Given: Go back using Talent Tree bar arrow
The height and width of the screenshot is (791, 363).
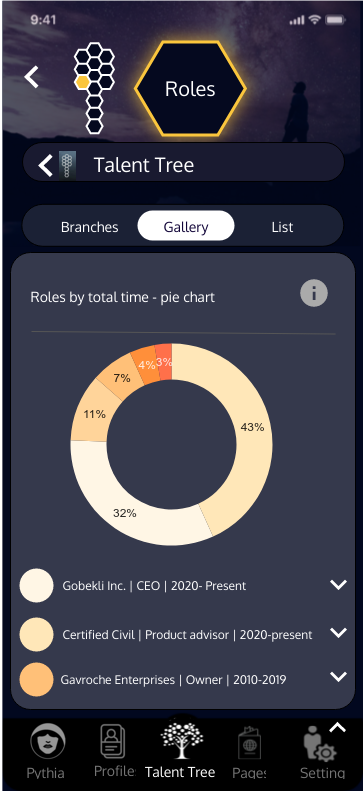Looking at the screenshot, I should pyautogui.click(x=45, y=165).
